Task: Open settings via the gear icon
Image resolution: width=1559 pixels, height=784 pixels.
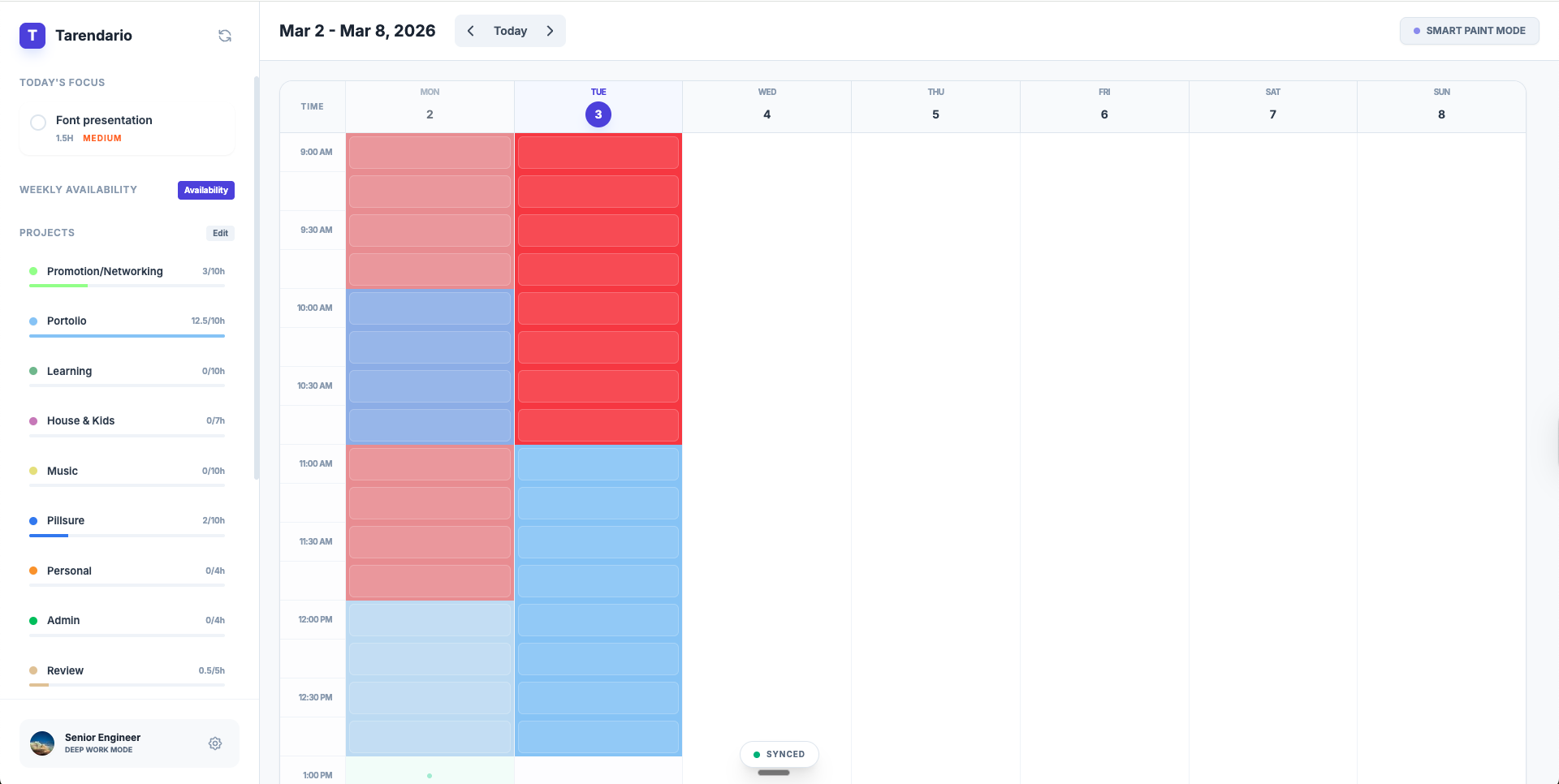Action: point(215,743)
